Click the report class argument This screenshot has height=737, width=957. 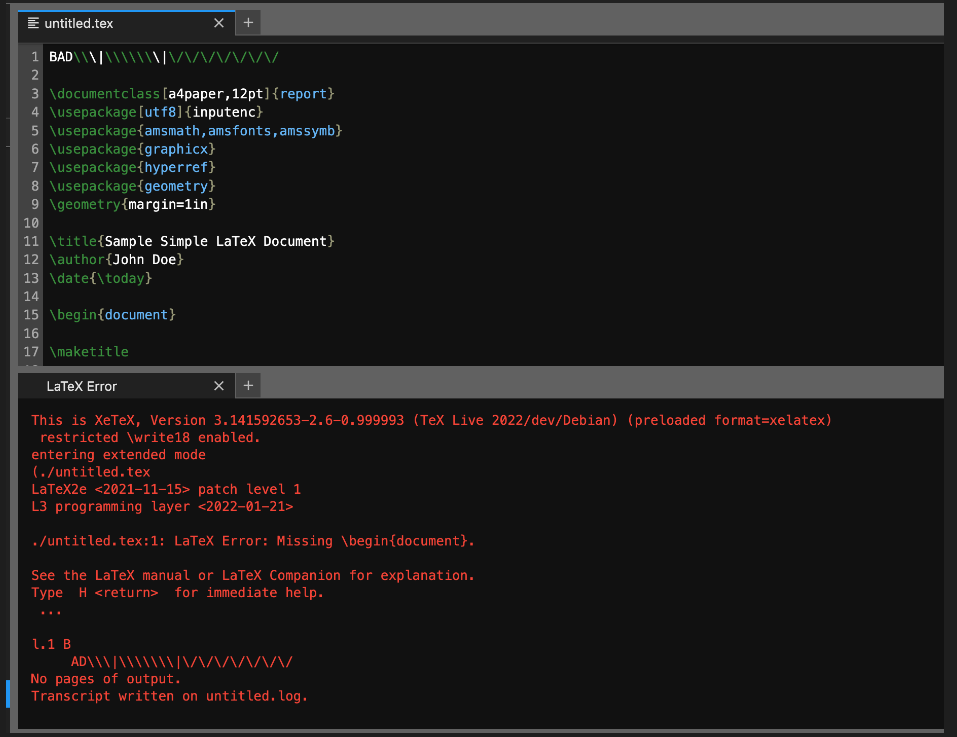[303, 94]
